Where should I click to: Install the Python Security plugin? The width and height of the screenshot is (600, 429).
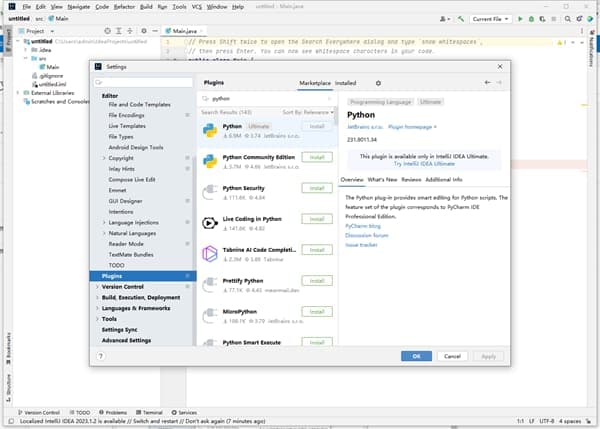[316, 188]
